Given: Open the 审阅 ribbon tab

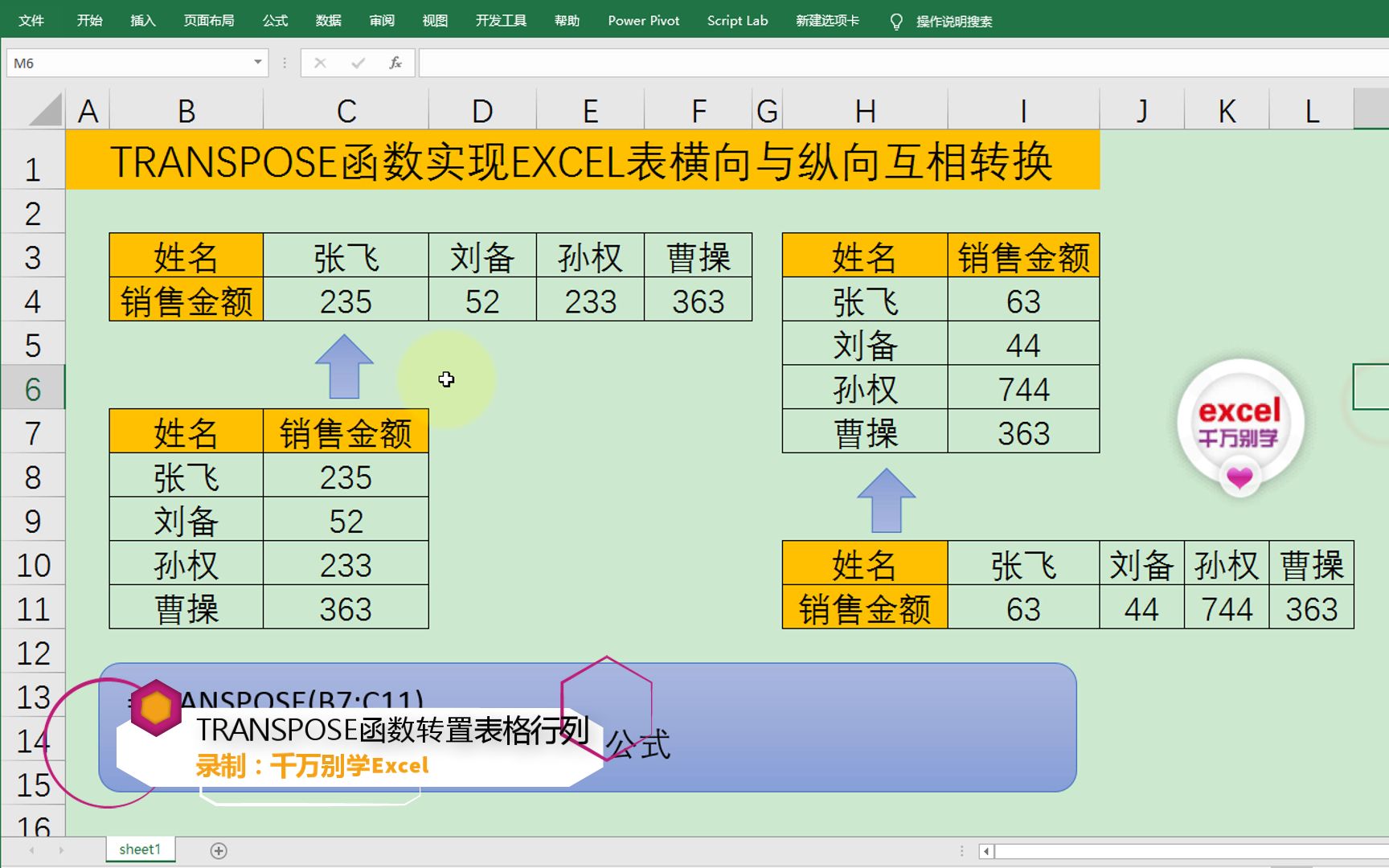Looking at the screenshot, I should tap(382, 20).
